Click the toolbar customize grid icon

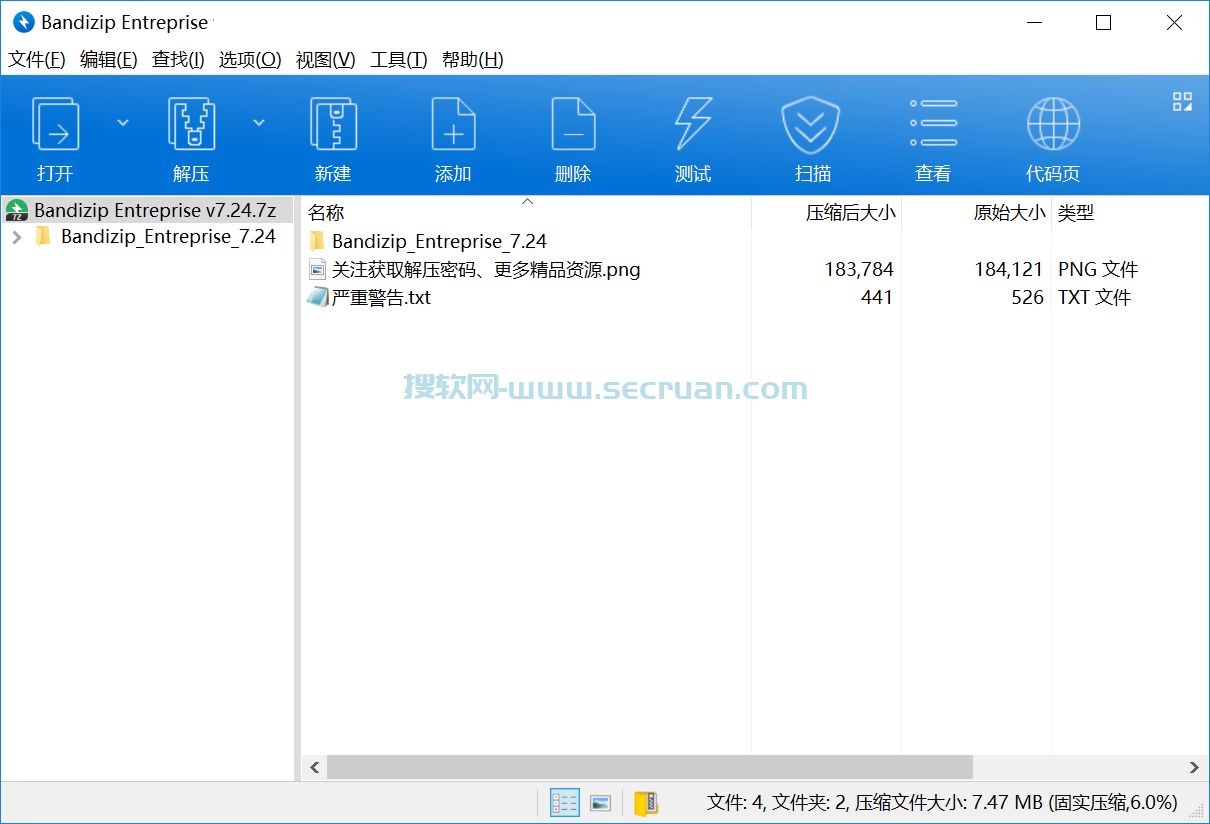1182,101
